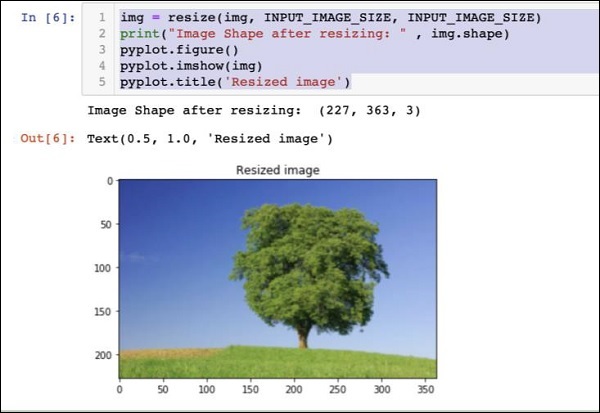
Task: Click the pyplot.title line of code
Action: pos(235,82)
